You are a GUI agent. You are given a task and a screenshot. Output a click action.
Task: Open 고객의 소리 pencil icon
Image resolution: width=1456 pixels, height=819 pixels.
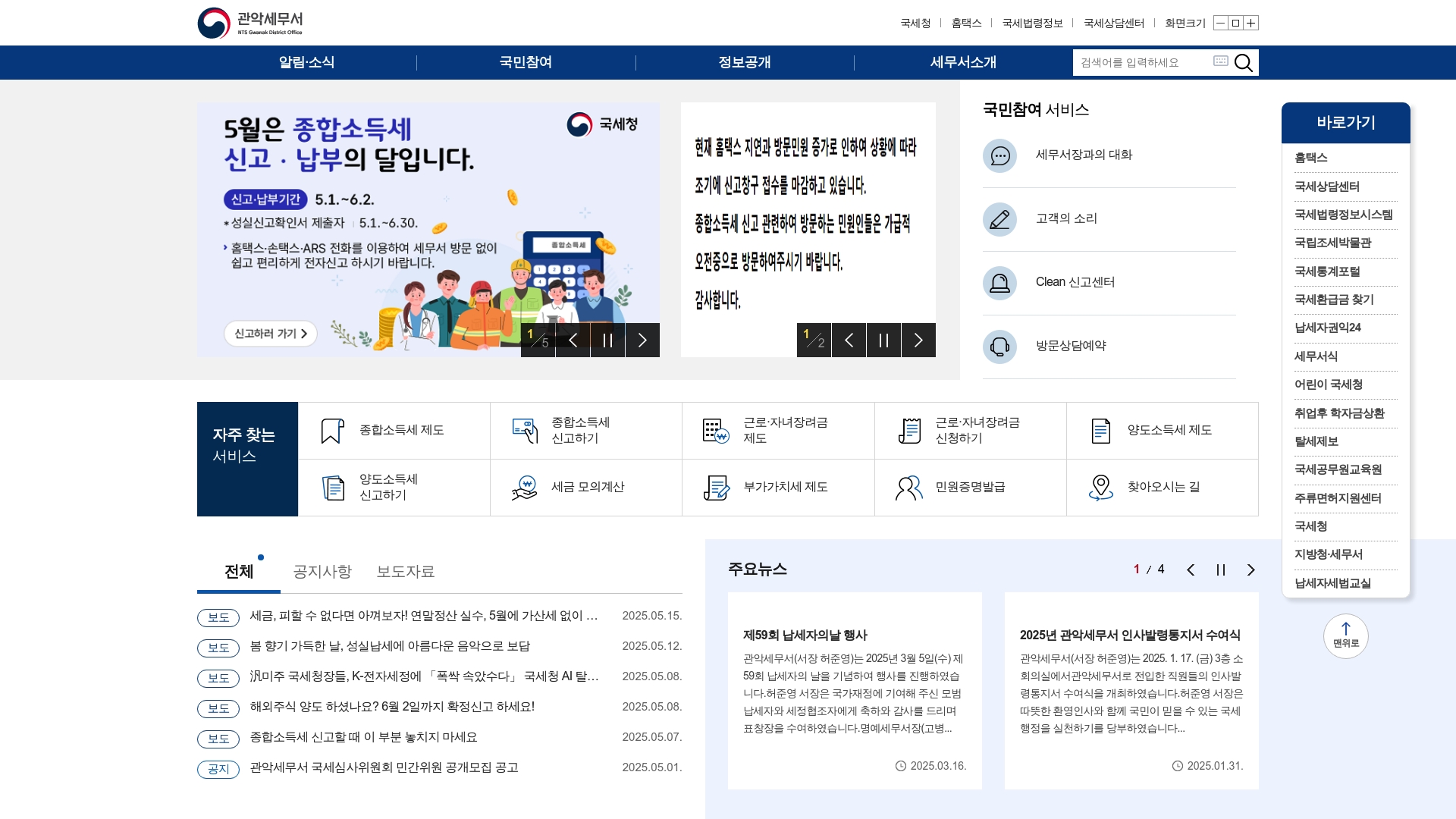(x=999, y=219)
